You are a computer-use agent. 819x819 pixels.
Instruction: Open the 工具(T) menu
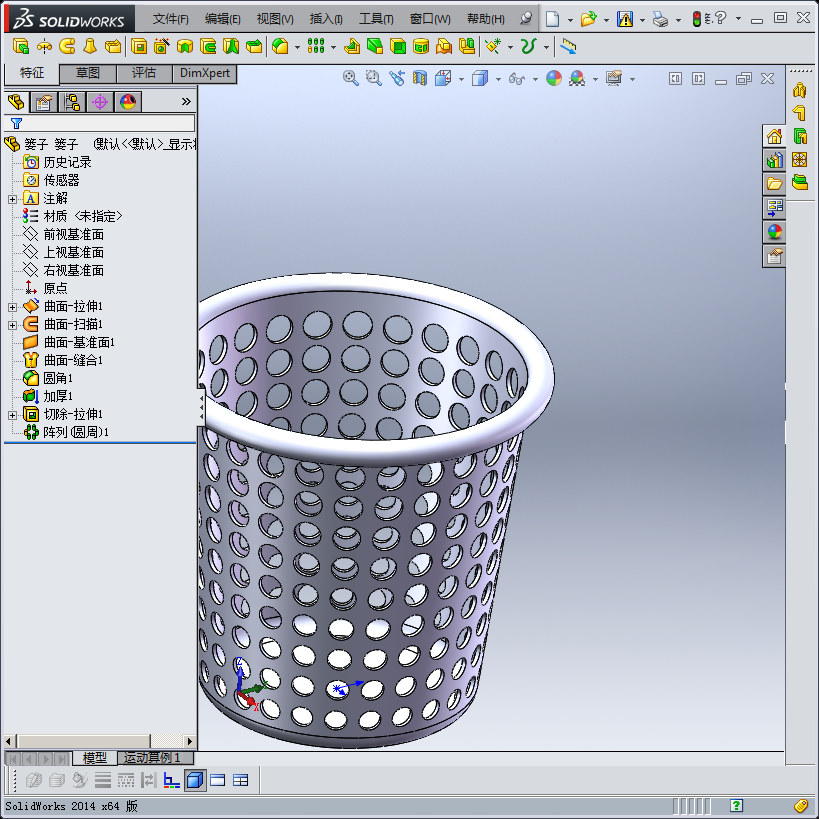click(x=375, y=19)
